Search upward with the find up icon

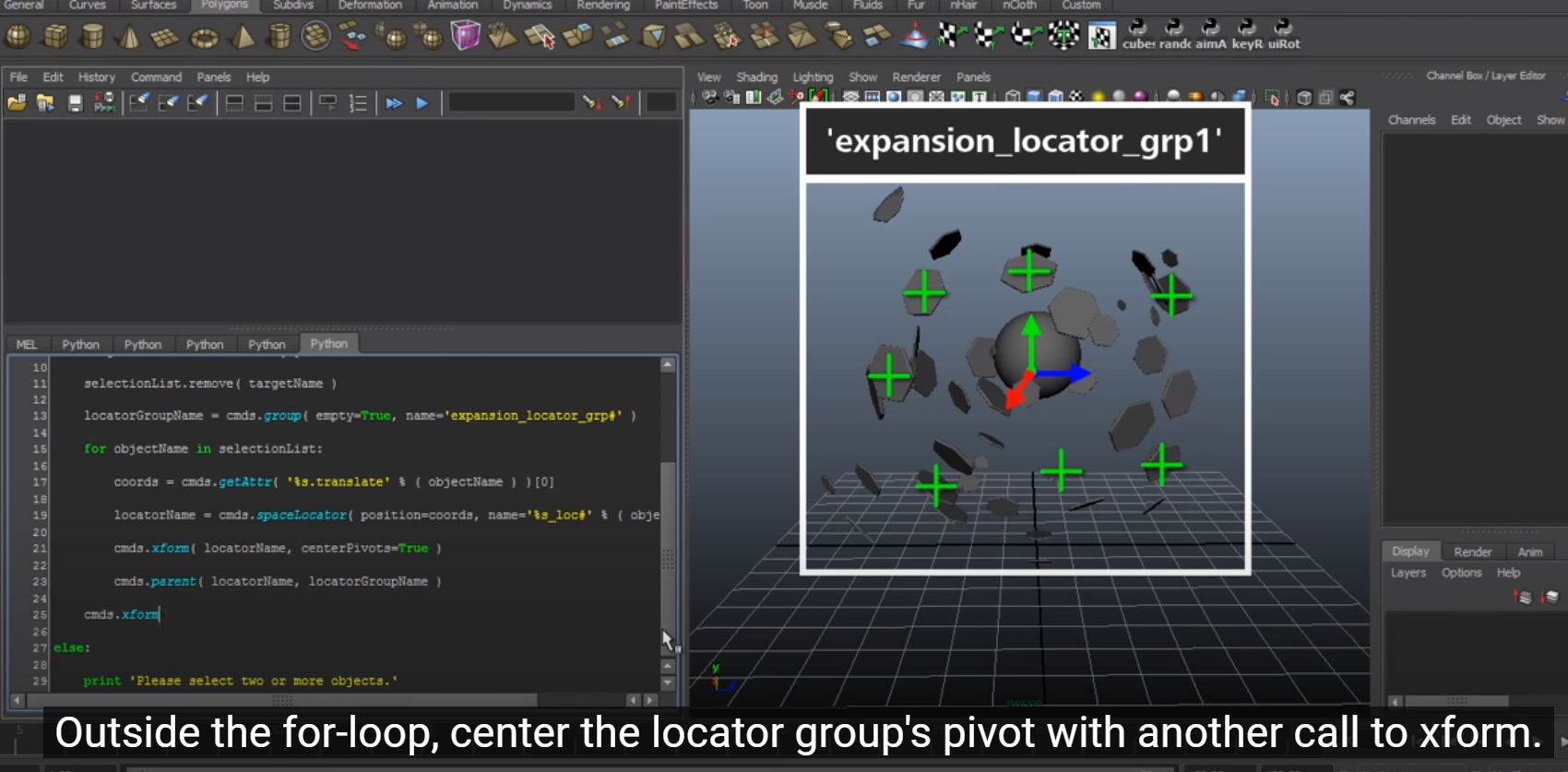click(621, 102)
